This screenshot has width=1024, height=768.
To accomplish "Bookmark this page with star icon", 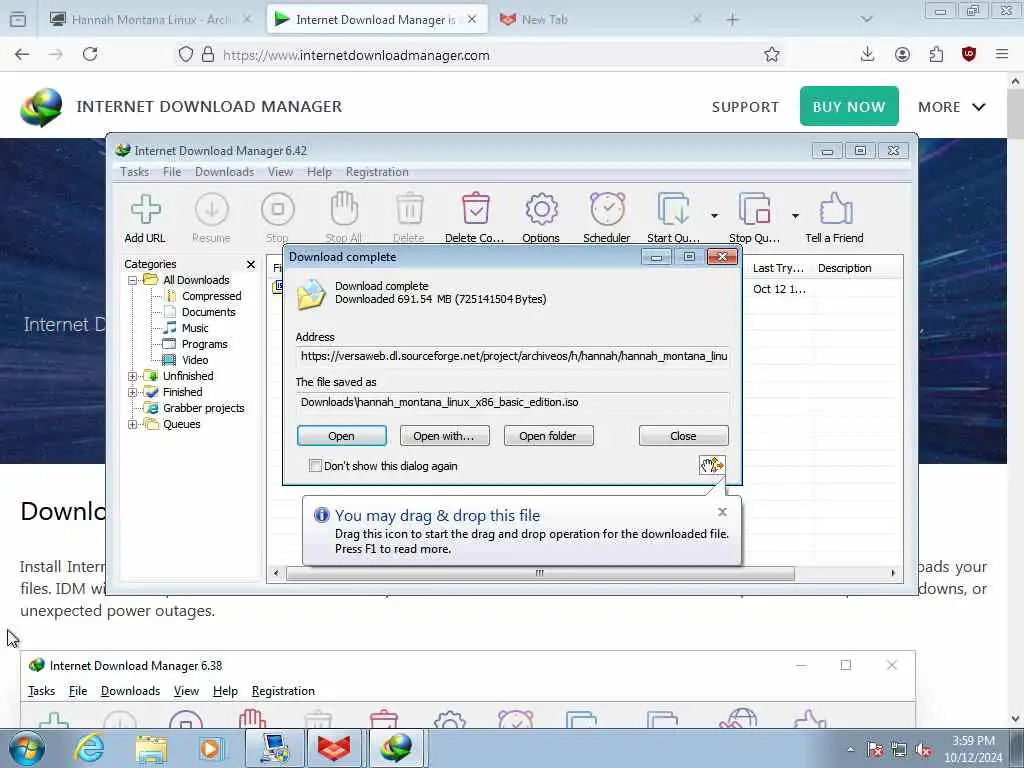I will tap(771, 54).
